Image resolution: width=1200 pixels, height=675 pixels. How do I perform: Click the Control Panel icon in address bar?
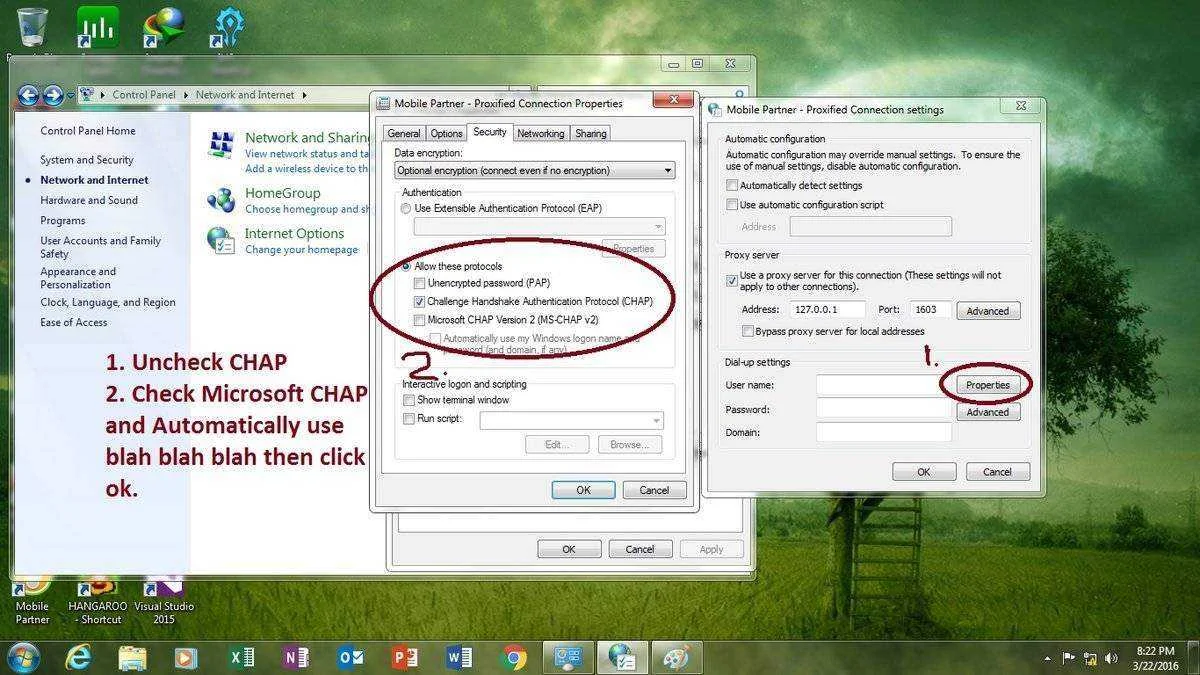pos(87,95)
